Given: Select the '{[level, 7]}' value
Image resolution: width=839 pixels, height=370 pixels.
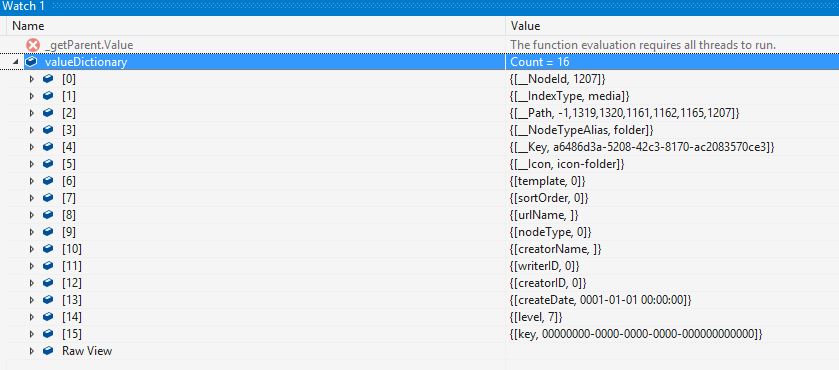Looking at the screenshot, I should 537,317.
